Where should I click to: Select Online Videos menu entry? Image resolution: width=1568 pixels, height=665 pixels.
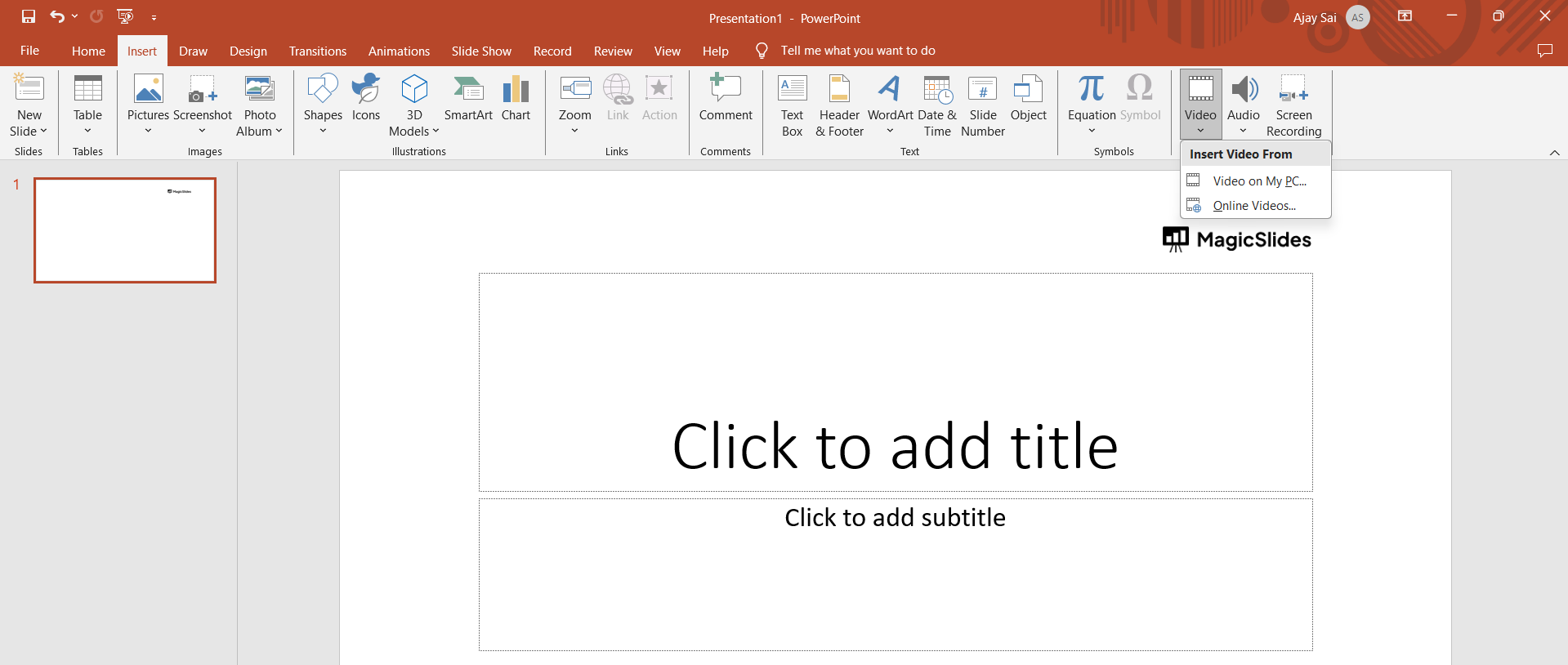tap(1254, 206)
